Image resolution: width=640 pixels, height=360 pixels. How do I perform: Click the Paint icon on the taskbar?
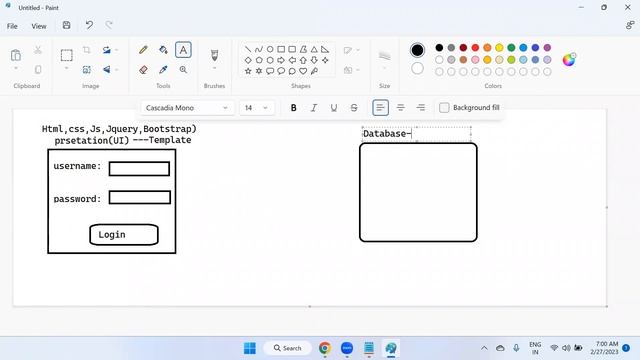[x=391, y=348]
